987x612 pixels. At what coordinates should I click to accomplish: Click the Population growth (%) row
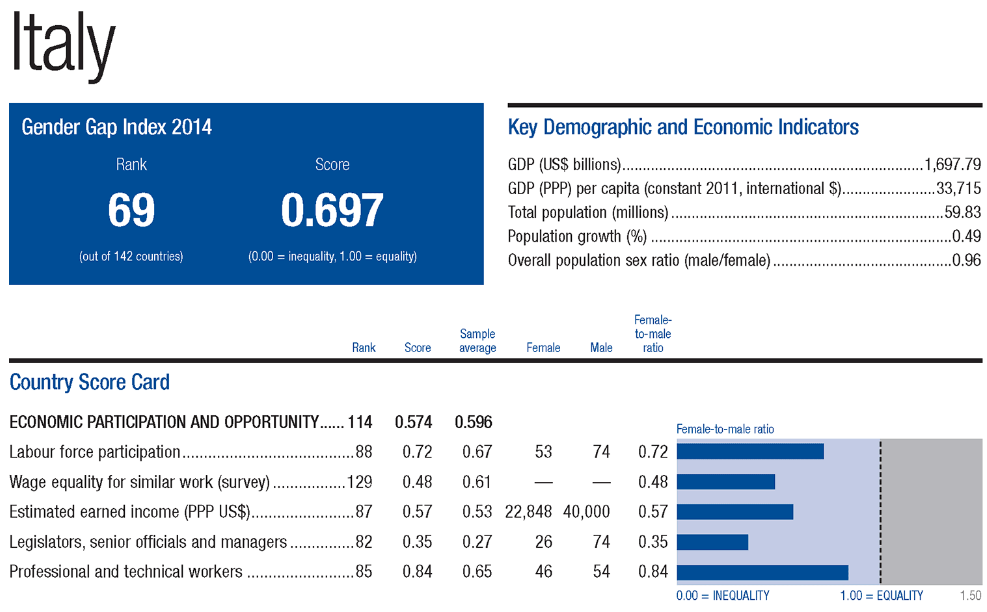click(744, 237)
